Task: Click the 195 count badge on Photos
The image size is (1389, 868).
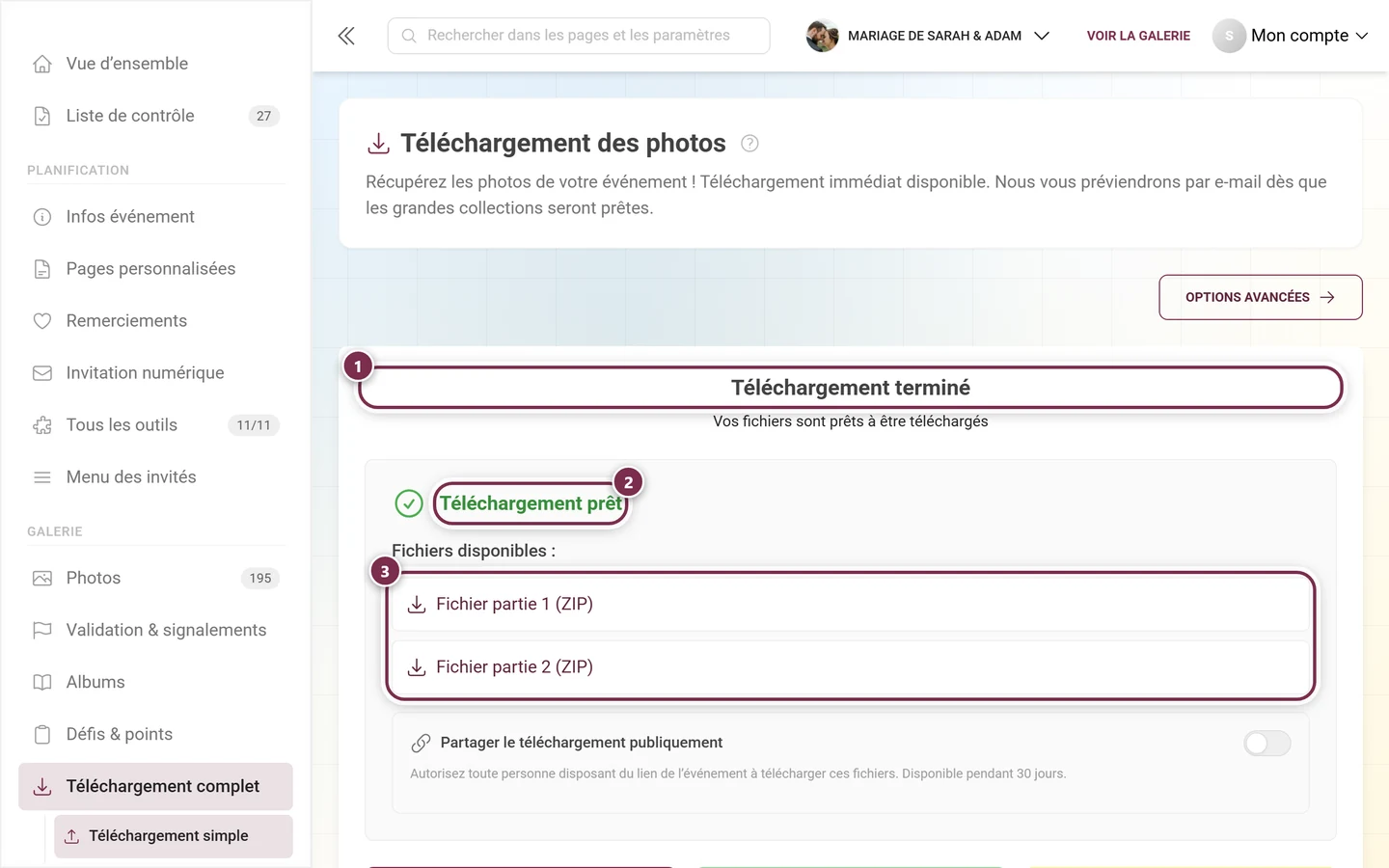Action: pyautogui.click(x=260, y=579)
